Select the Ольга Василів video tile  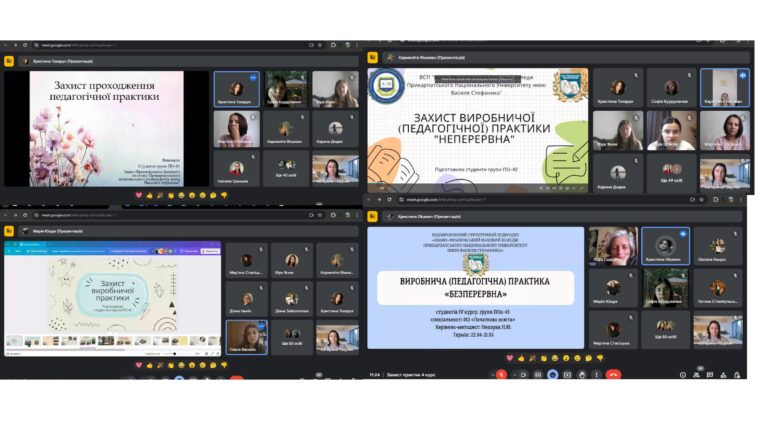[x=246, y=337]
